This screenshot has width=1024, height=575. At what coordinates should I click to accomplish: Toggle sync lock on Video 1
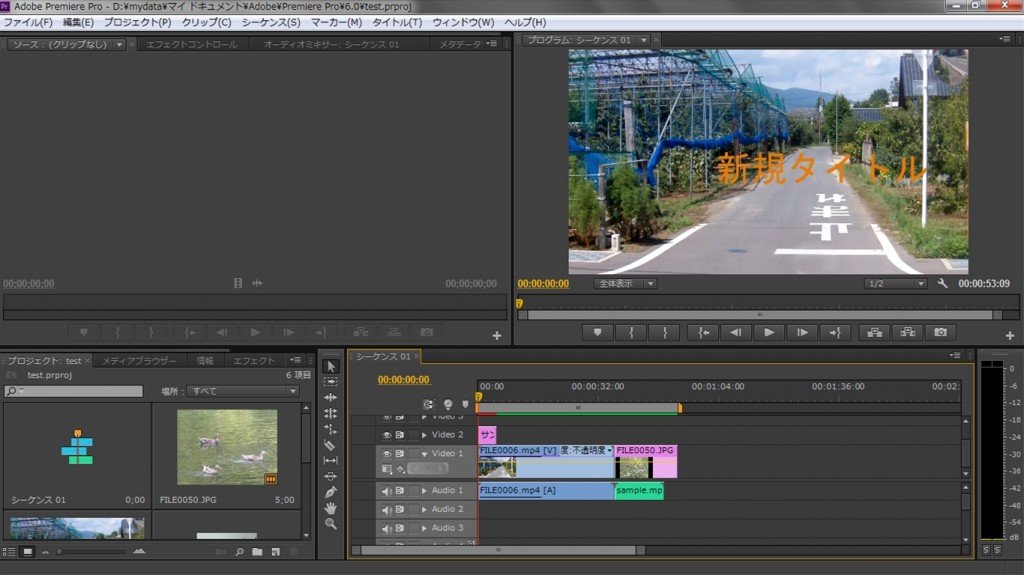coord(400,453)
